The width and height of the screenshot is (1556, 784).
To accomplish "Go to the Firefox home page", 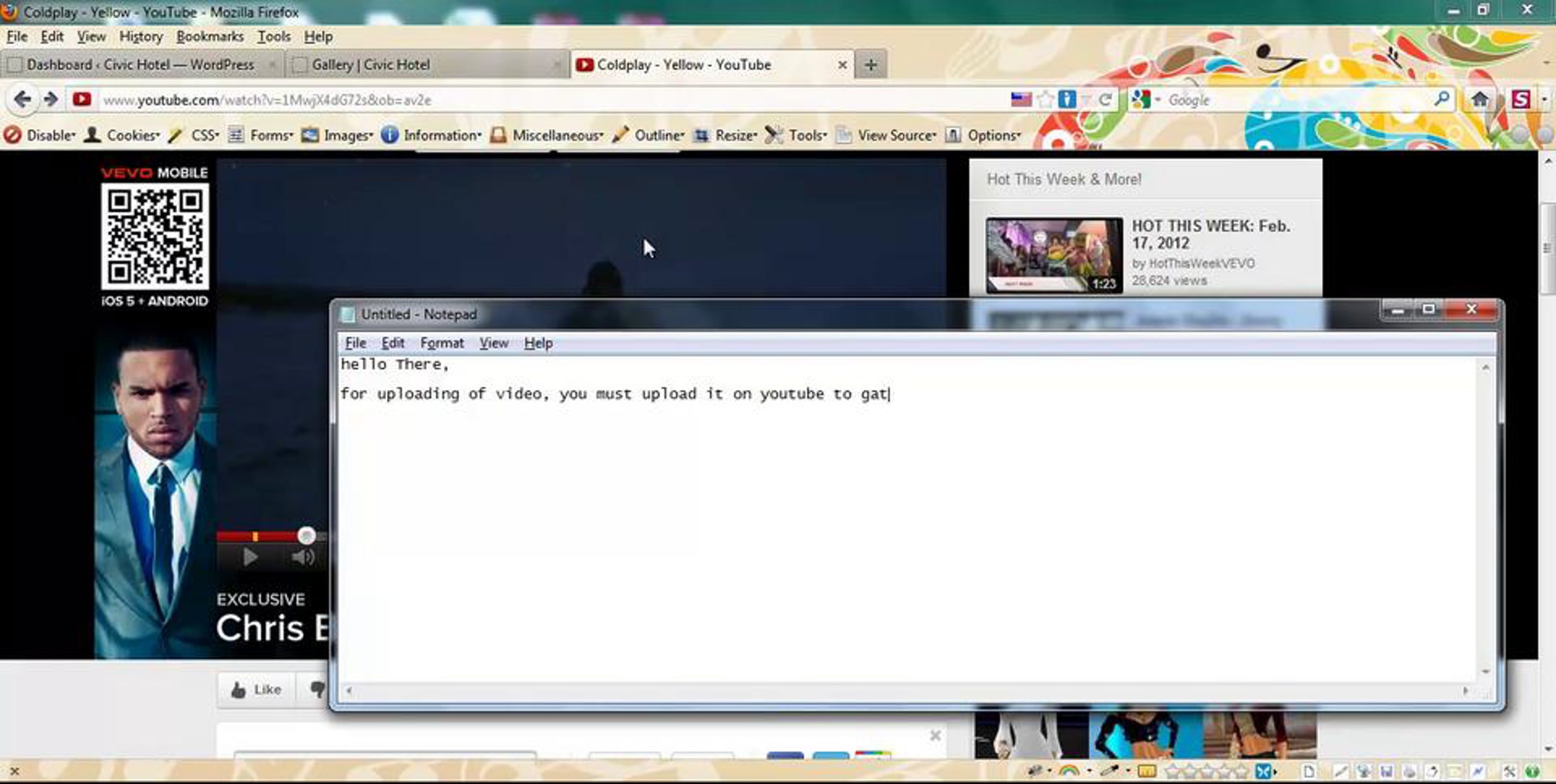I will coord(1479,99).
